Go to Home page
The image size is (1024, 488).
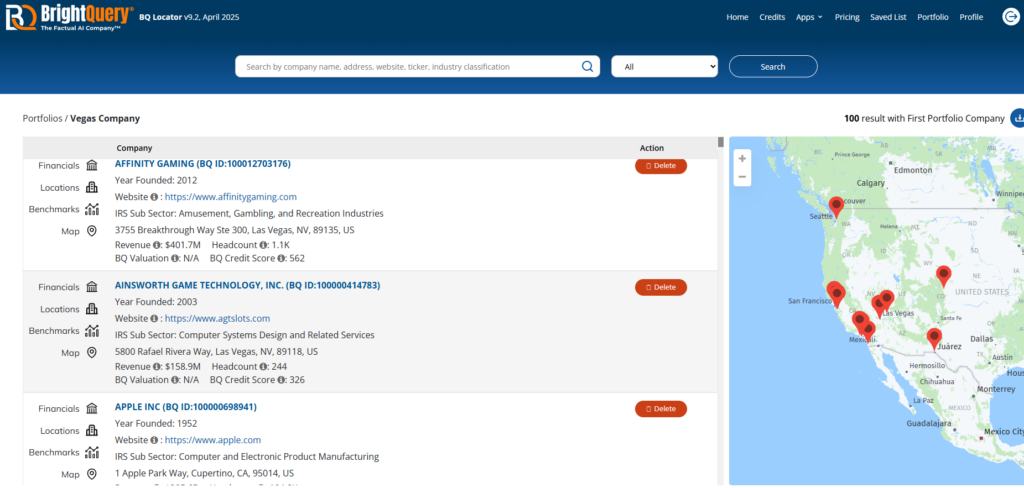[x=737, y=17]
